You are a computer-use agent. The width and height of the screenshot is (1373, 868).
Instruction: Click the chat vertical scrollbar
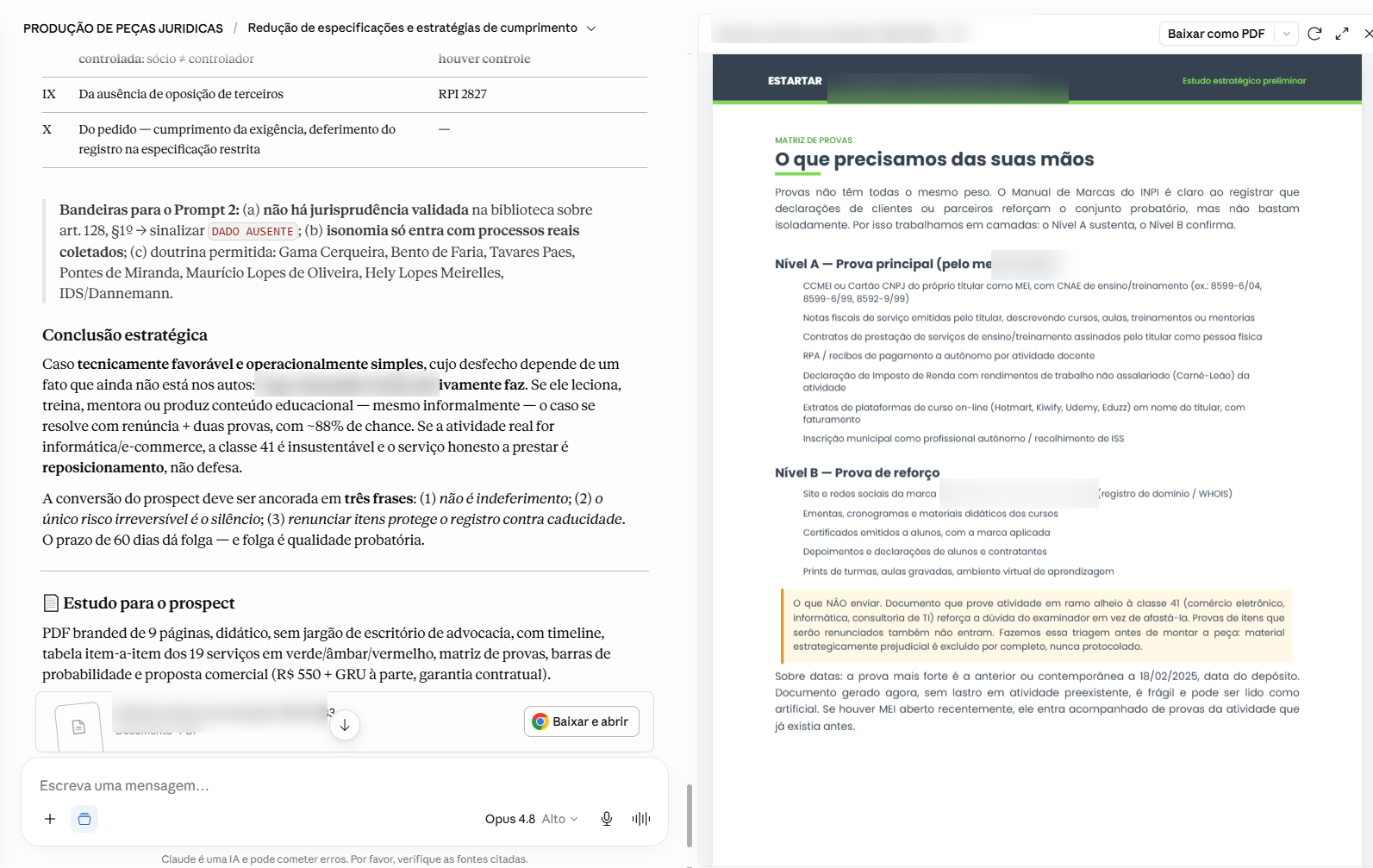tap(689, 815)
